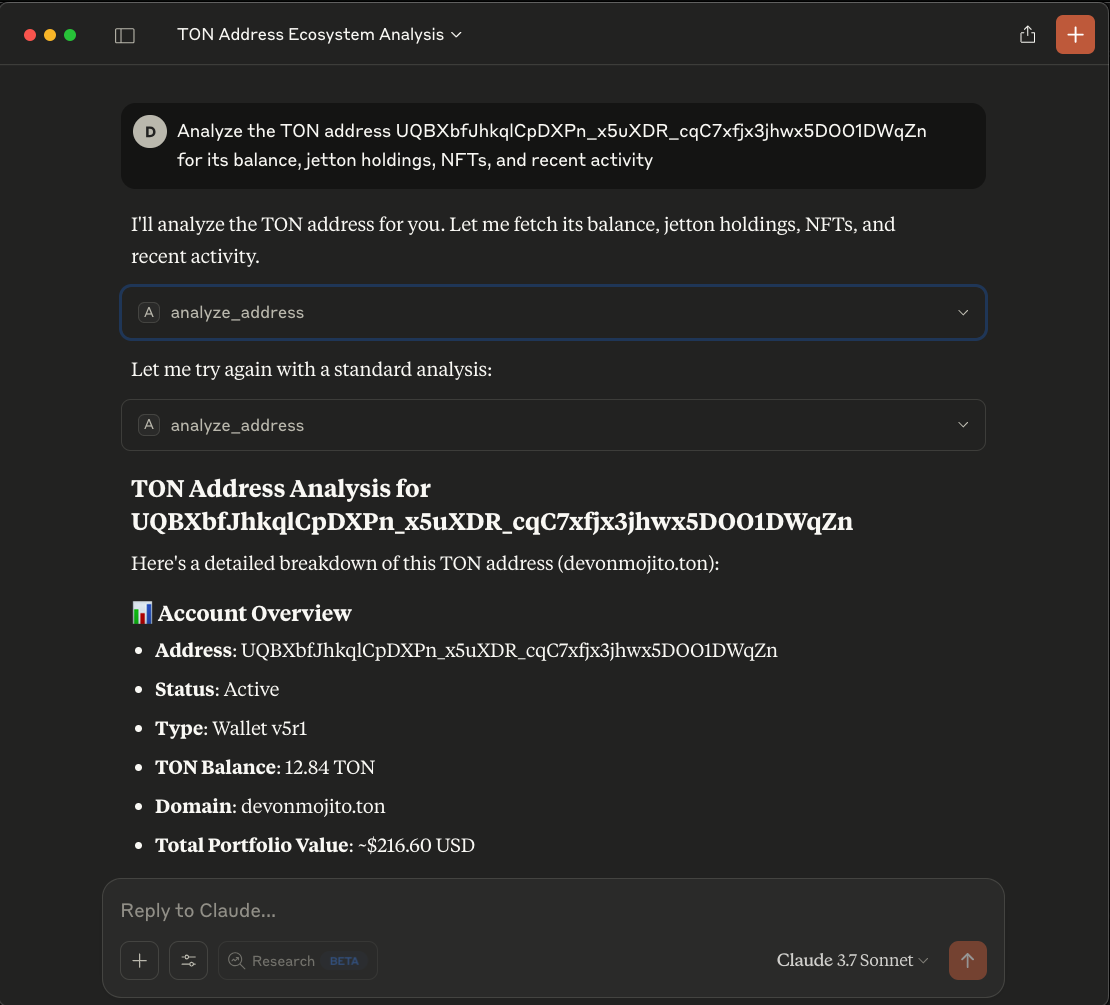The height and width of the screenshot is (1005, 1110).
Task: Click the user avatar D
Action: [150, 132]
